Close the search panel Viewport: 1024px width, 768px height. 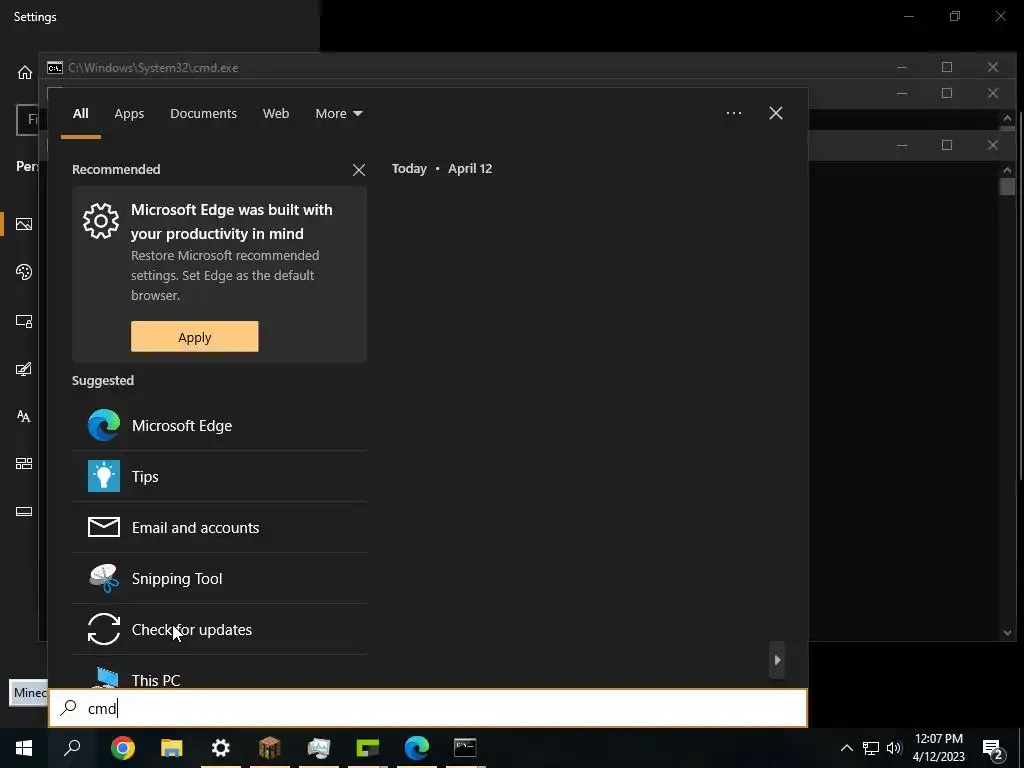point(776,113)
